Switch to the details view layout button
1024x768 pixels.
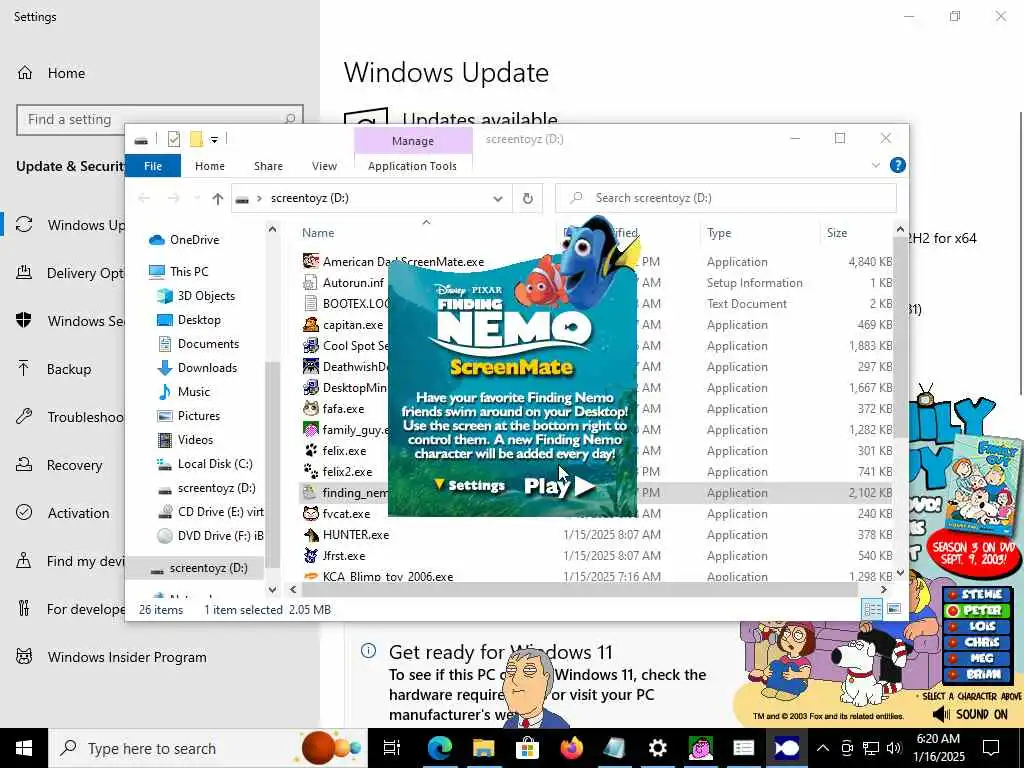click(872, 609)
